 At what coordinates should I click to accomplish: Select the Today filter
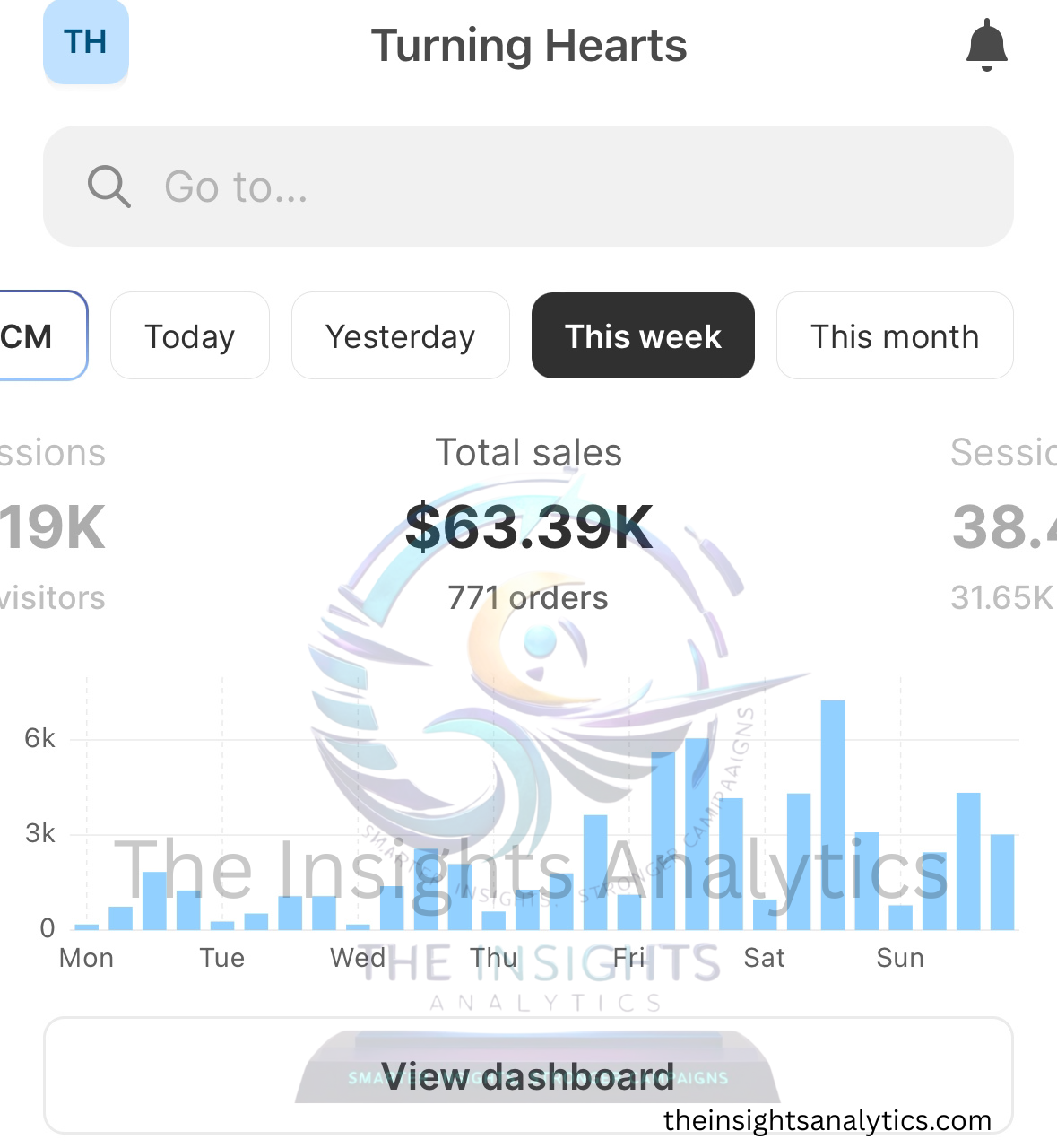click(x=189, y=336)
